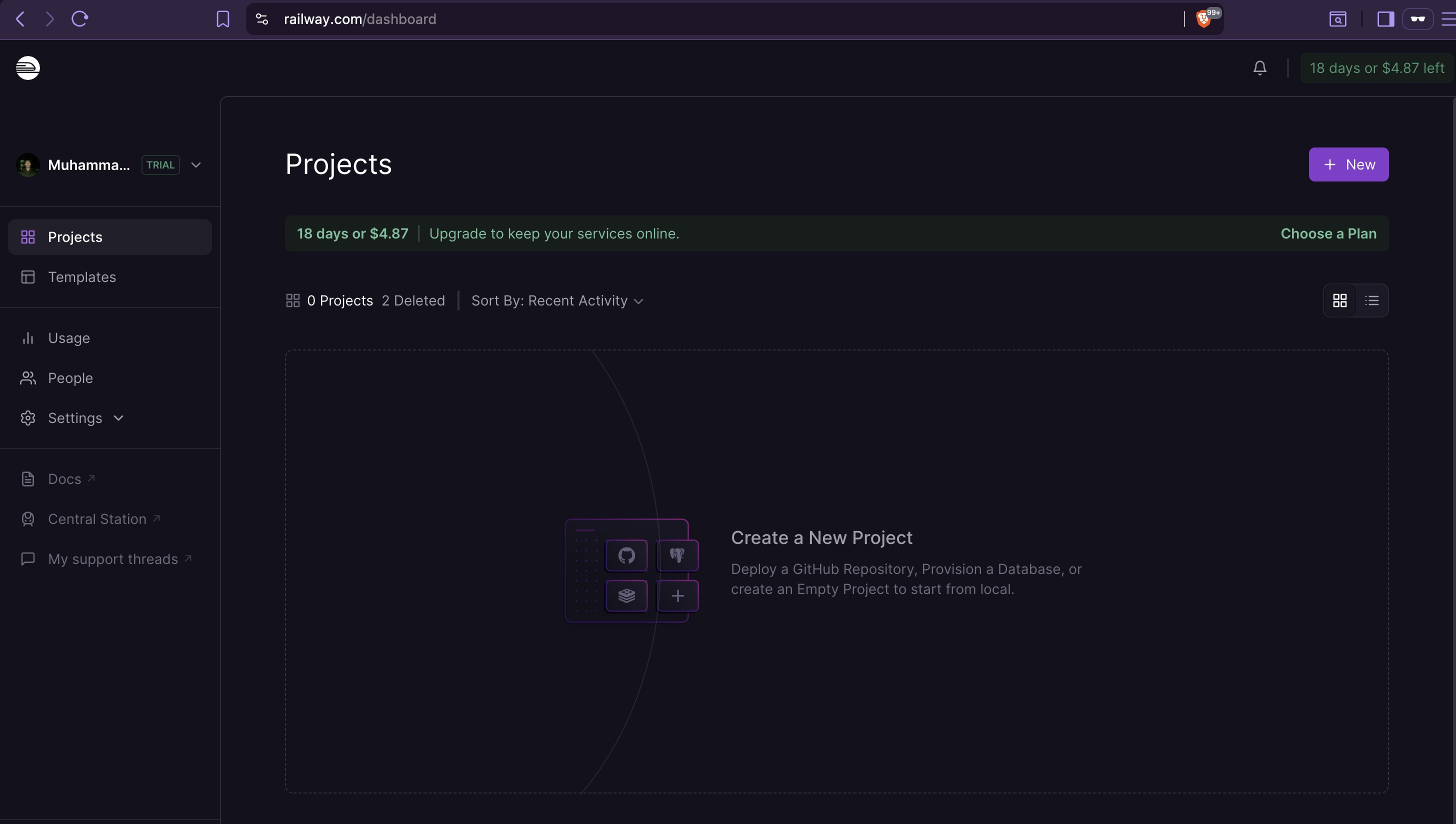Click Choose a Plan link
The width and height of the screenshot is (1456, 824).
(1328, 233)
